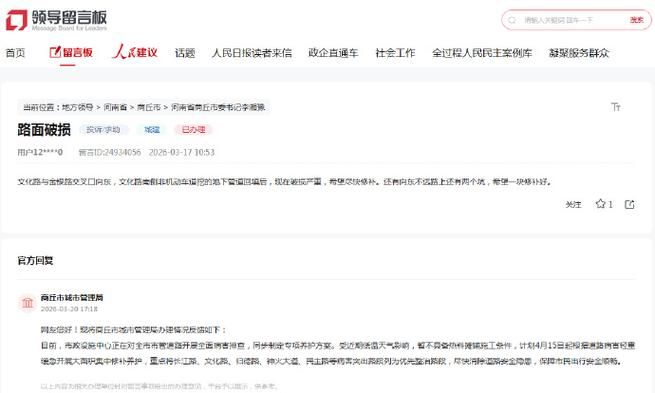The image size is (655, 393).
Task: Click the share icon beside the star
Action: pos(630,204)
